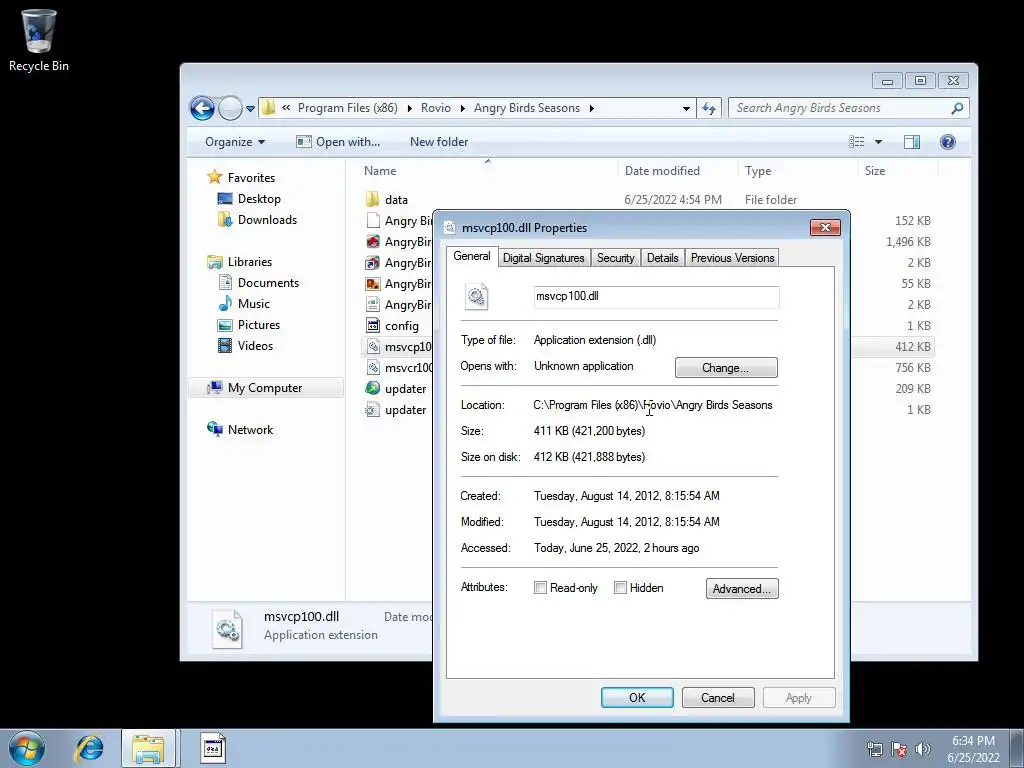The width and height of the screenshot is (1024, 768).
Task: Open the Organize dropdown menu
Action: click(234, 142)
